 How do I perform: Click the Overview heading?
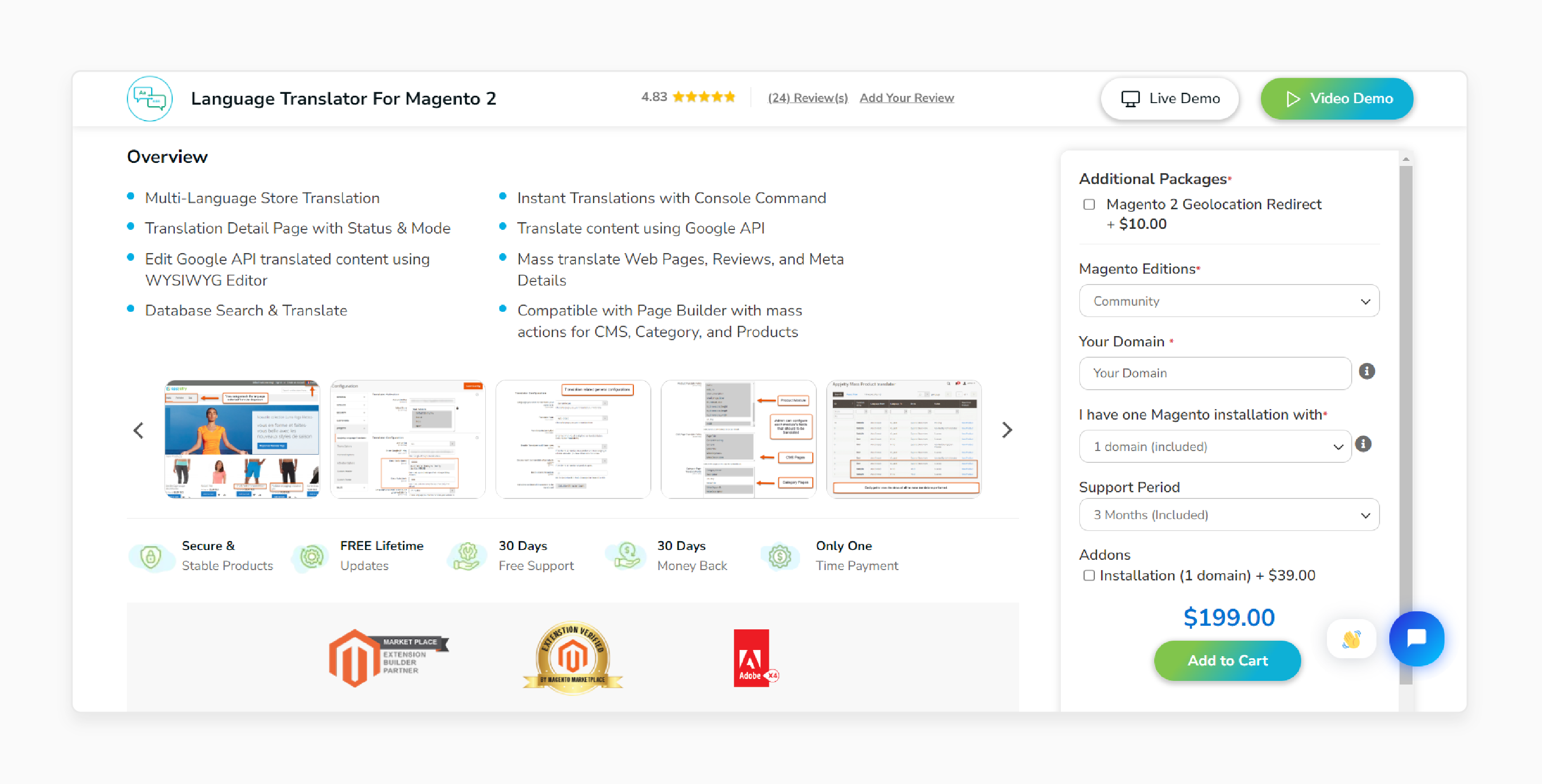point(167,156)
